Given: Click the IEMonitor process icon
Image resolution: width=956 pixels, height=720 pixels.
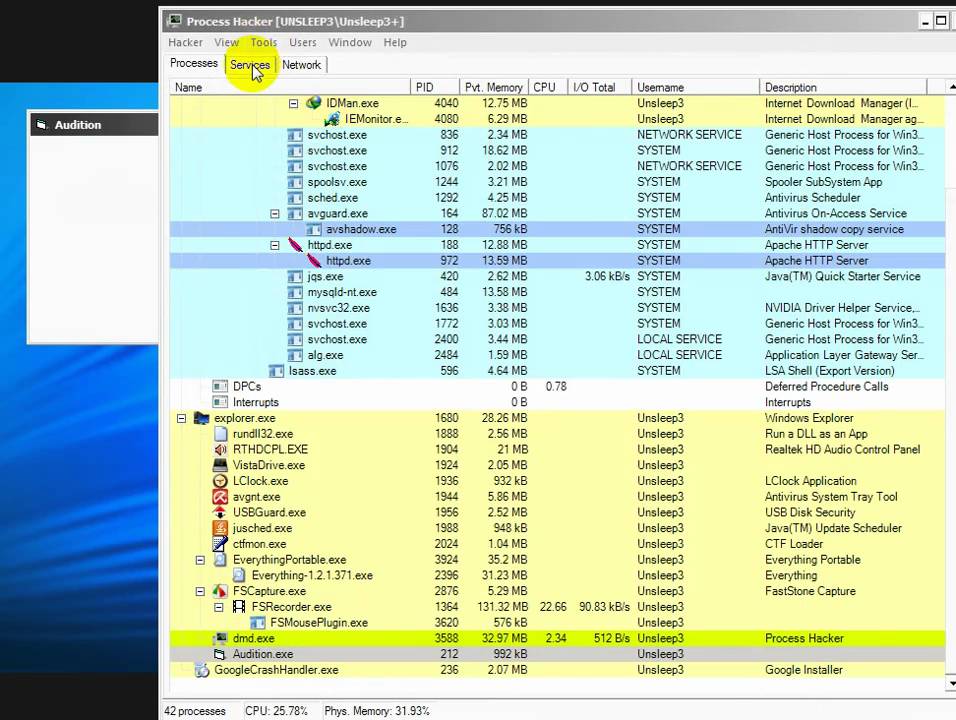Looking at the screenshot, I should coord(332,119).
